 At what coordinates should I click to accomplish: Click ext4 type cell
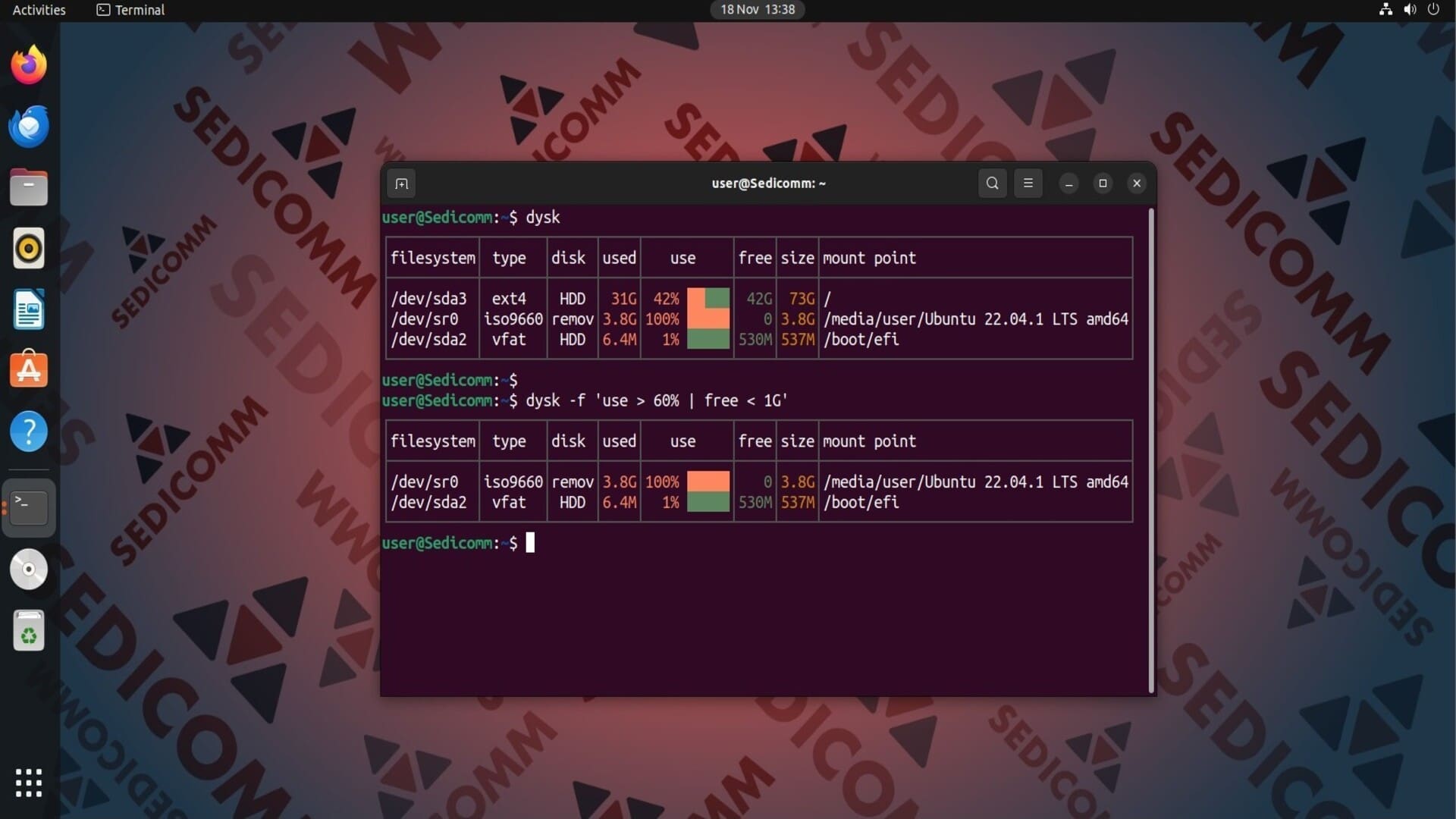(x=509, y=299)
